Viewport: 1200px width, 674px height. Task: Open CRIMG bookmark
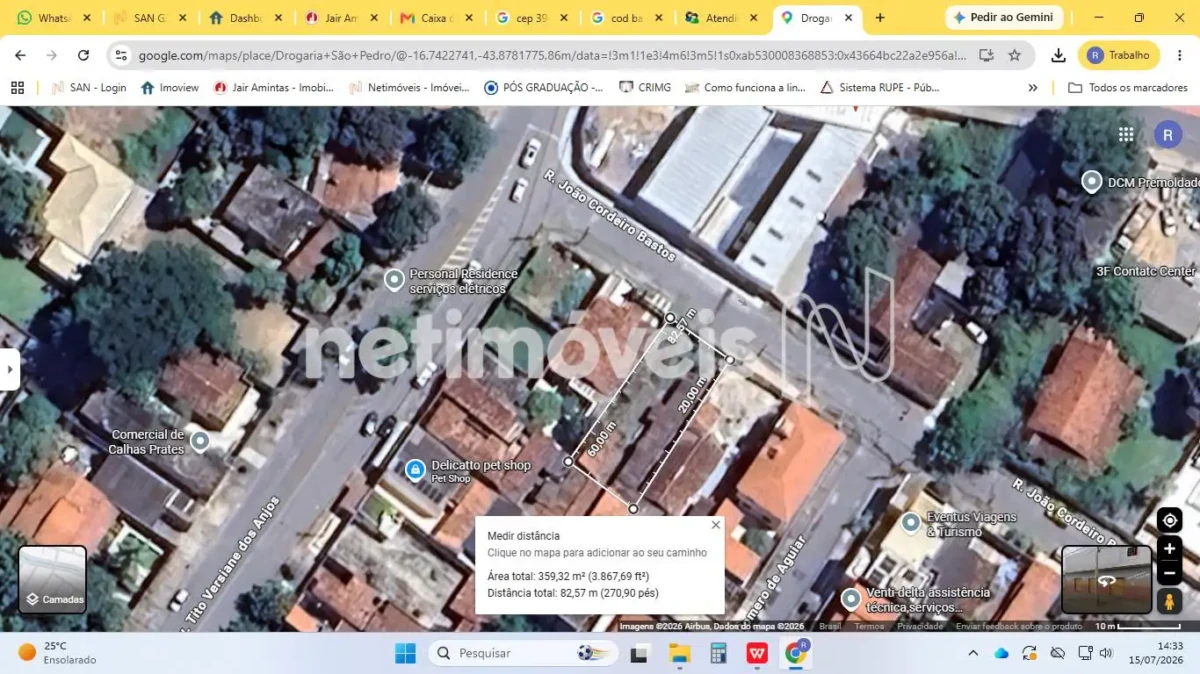(643, 88)
